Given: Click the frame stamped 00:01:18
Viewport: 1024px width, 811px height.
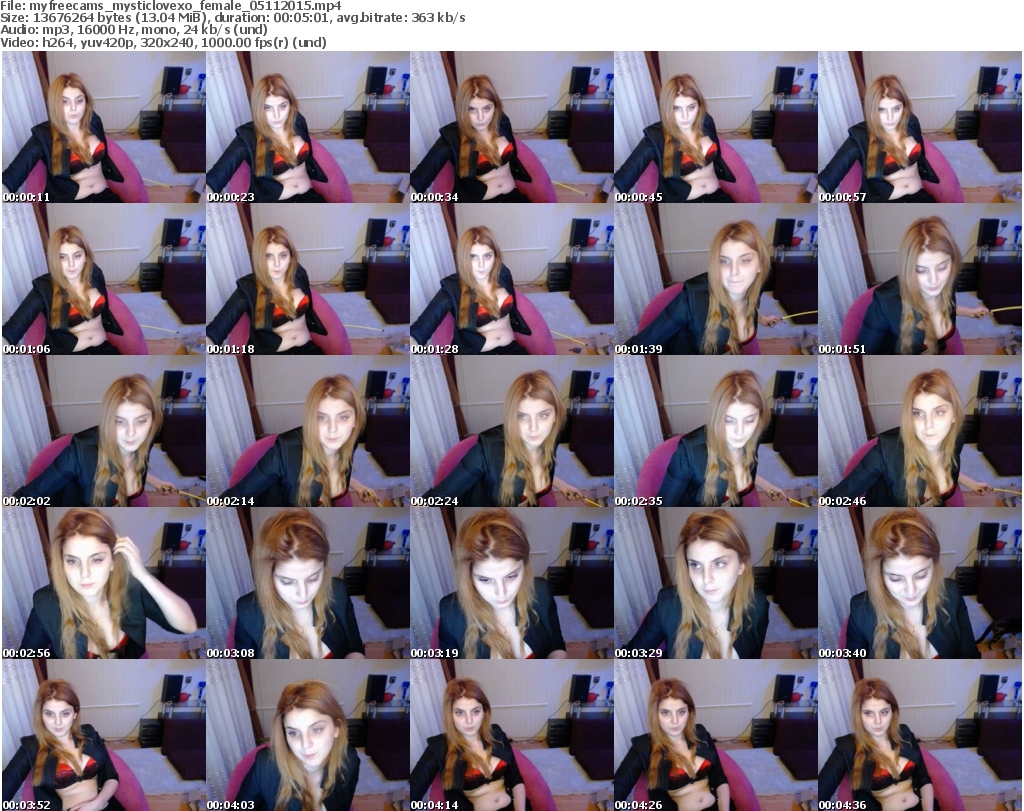Looking at the screenshot, I should [308, 279].
